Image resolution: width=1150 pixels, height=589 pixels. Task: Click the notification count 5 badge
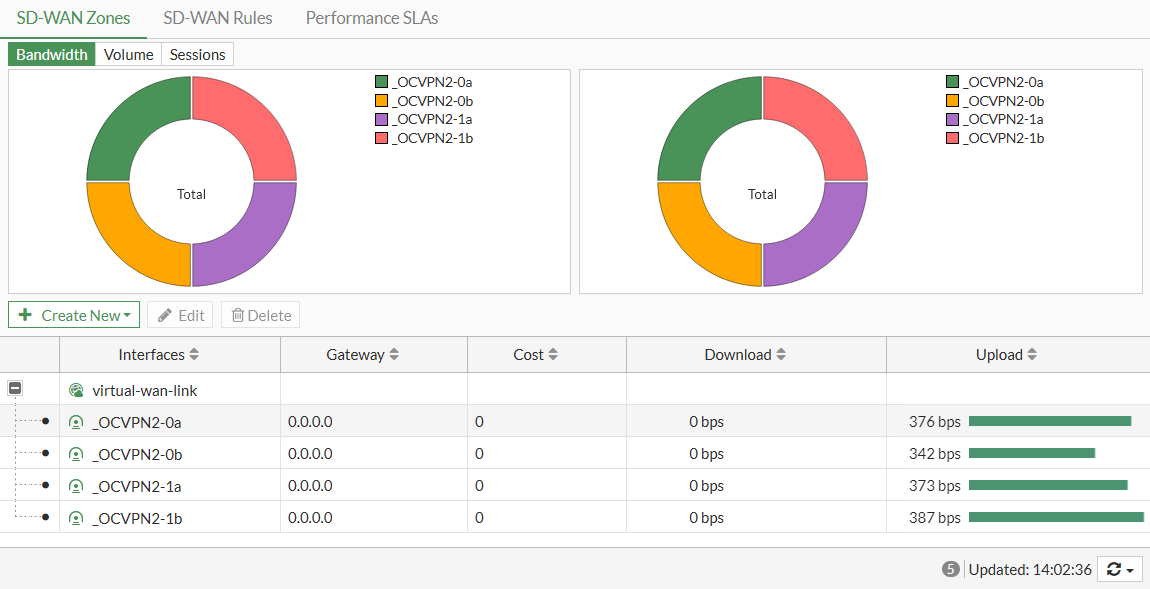pyautogui.click(x=950, y=569)
